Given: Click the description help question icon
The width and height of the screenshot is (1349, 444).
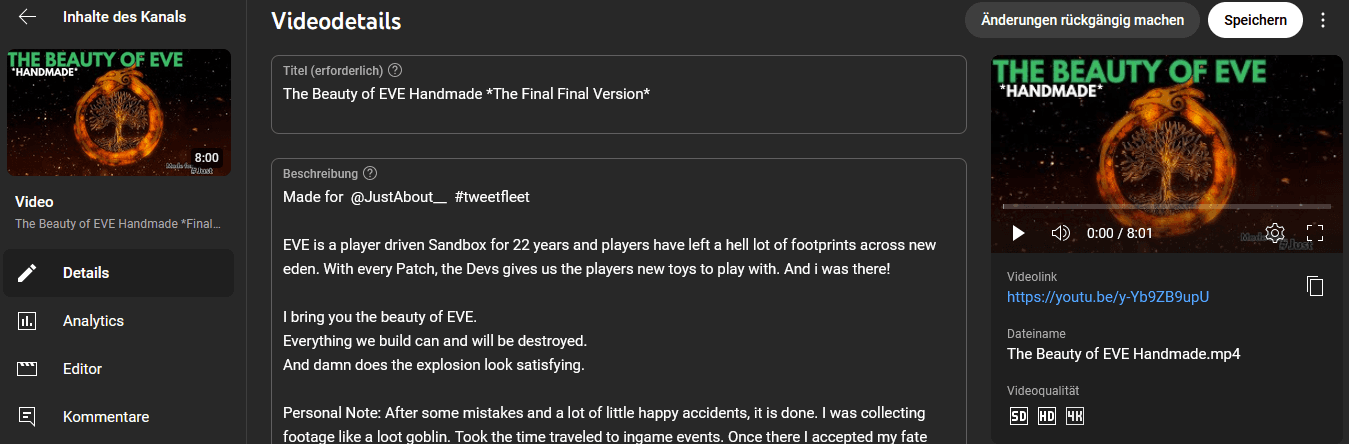Looking at the screenshot, I should [x=370, y=173].
